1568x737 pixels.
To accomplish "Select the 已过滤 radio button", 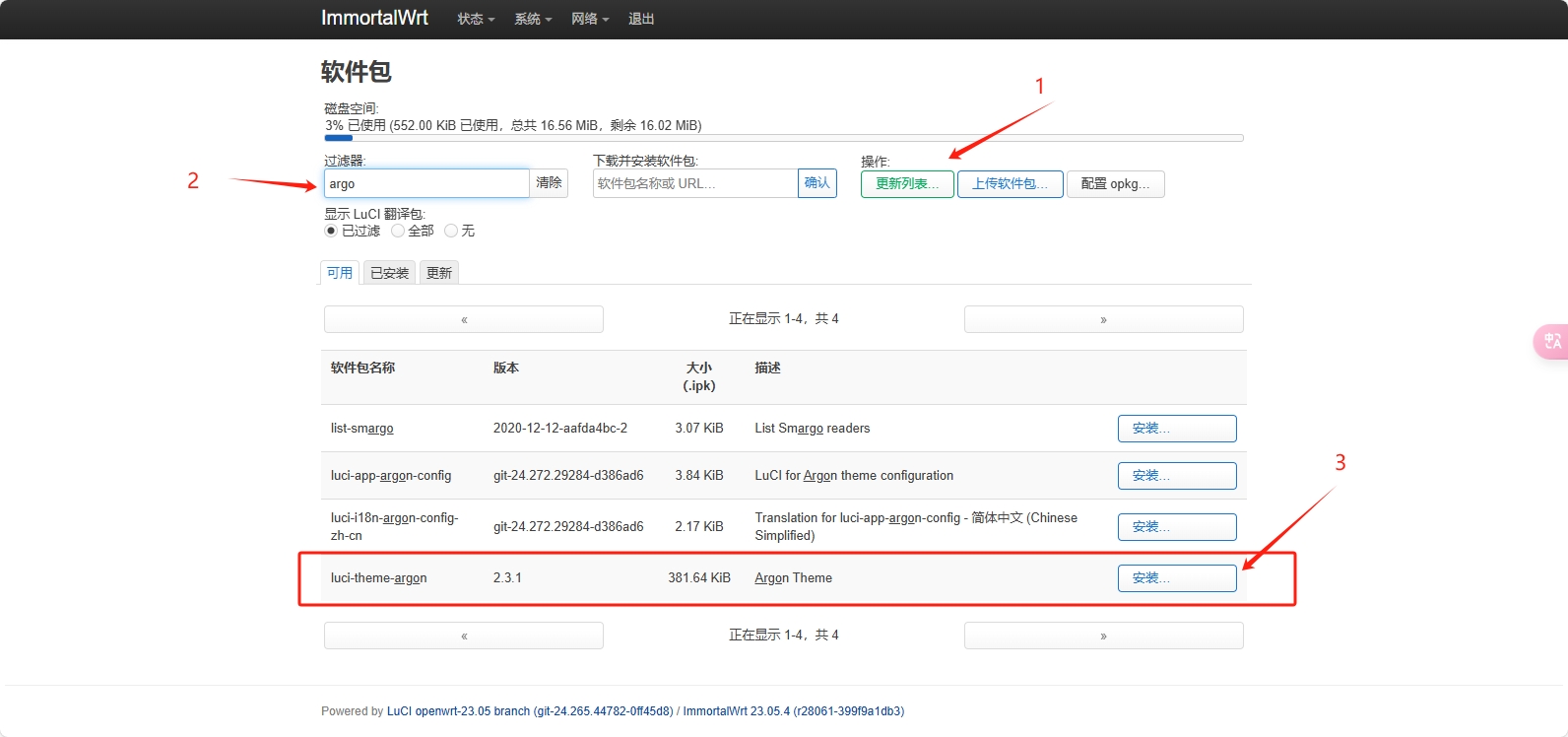I will coord(331,231).
